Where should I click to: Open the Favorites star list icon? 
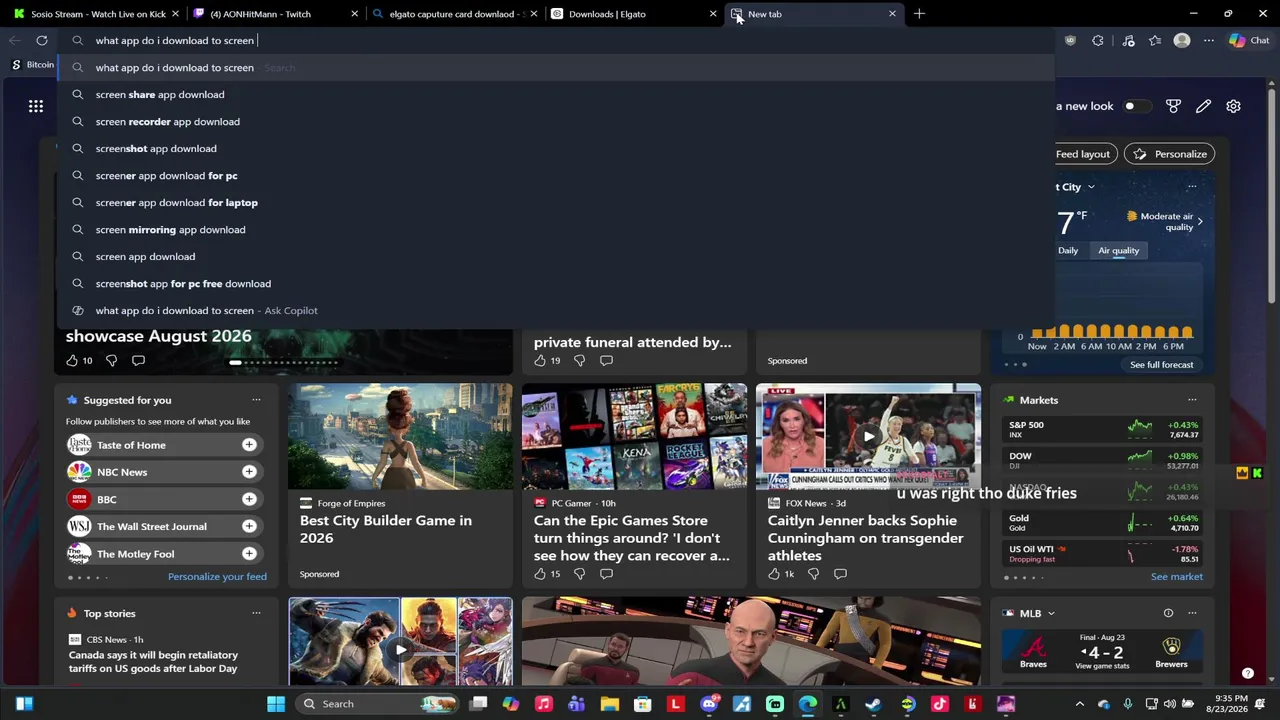click(x=1155, y=40)
